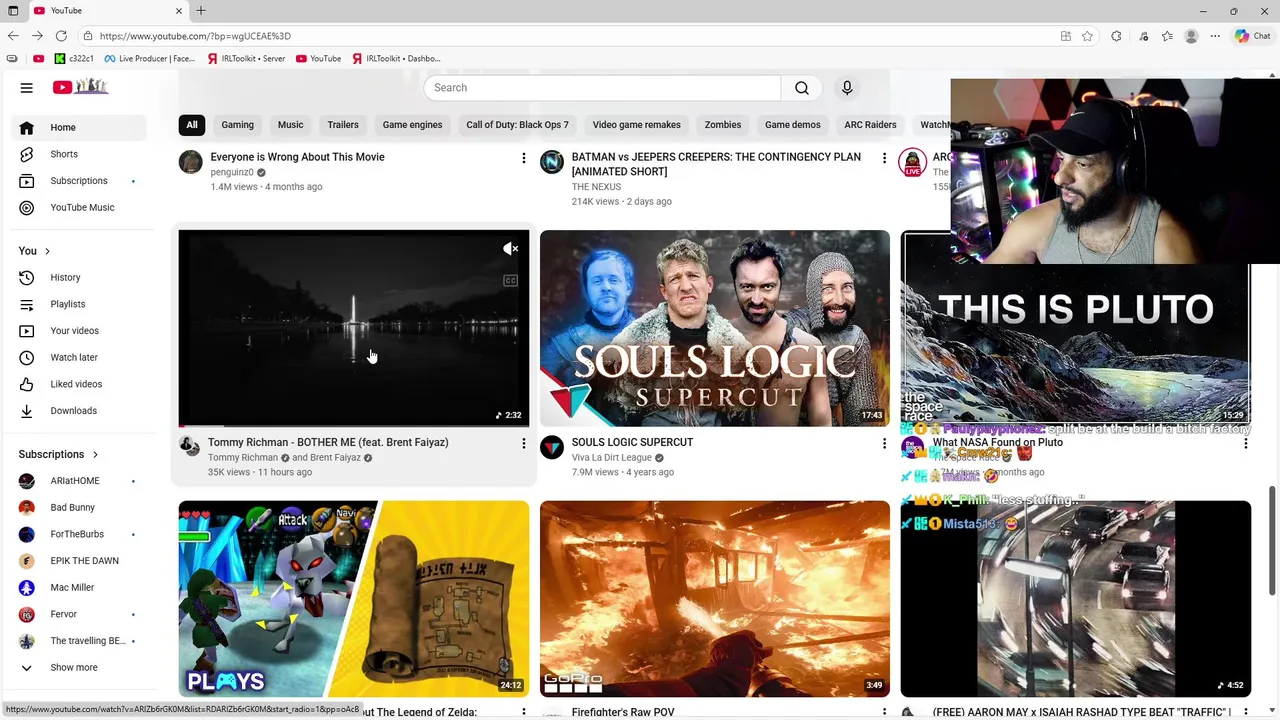The height and width of the screenshot is (720, 1280).
Task: Click the YouTube logo
Action: [80, 87]
